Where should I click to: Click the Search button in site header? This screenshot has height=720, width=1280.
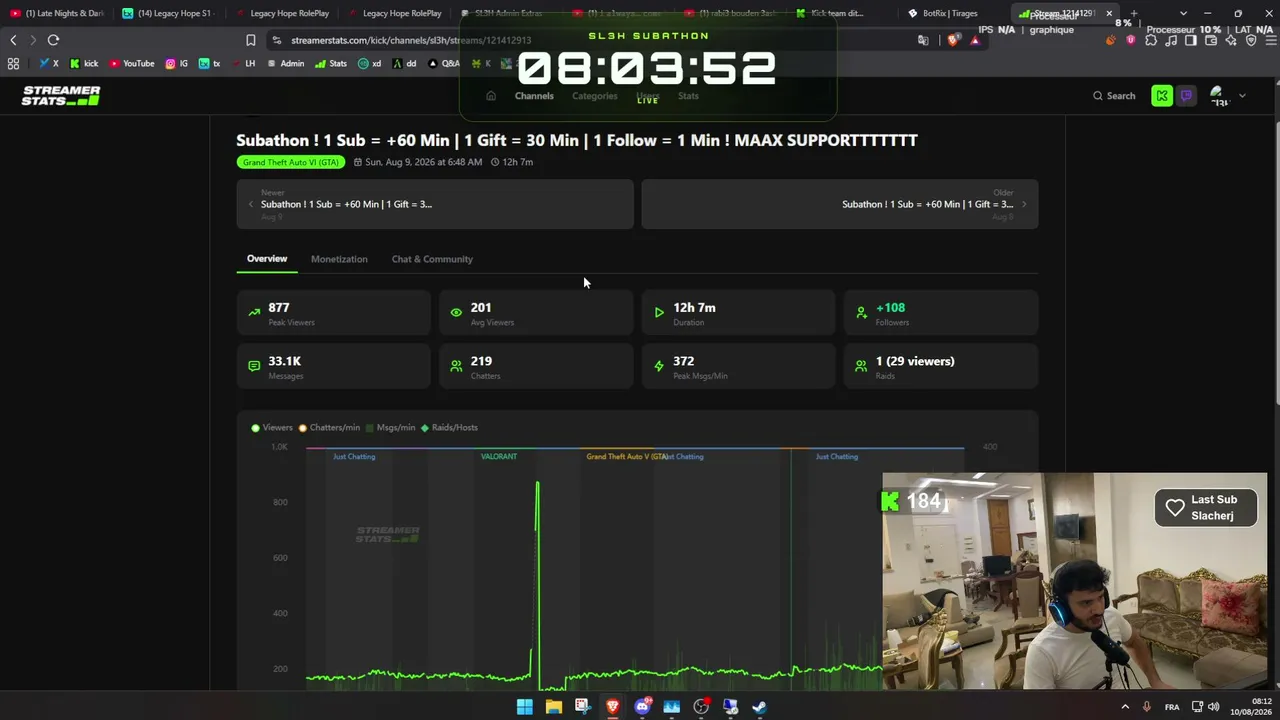coord(1114,96)
